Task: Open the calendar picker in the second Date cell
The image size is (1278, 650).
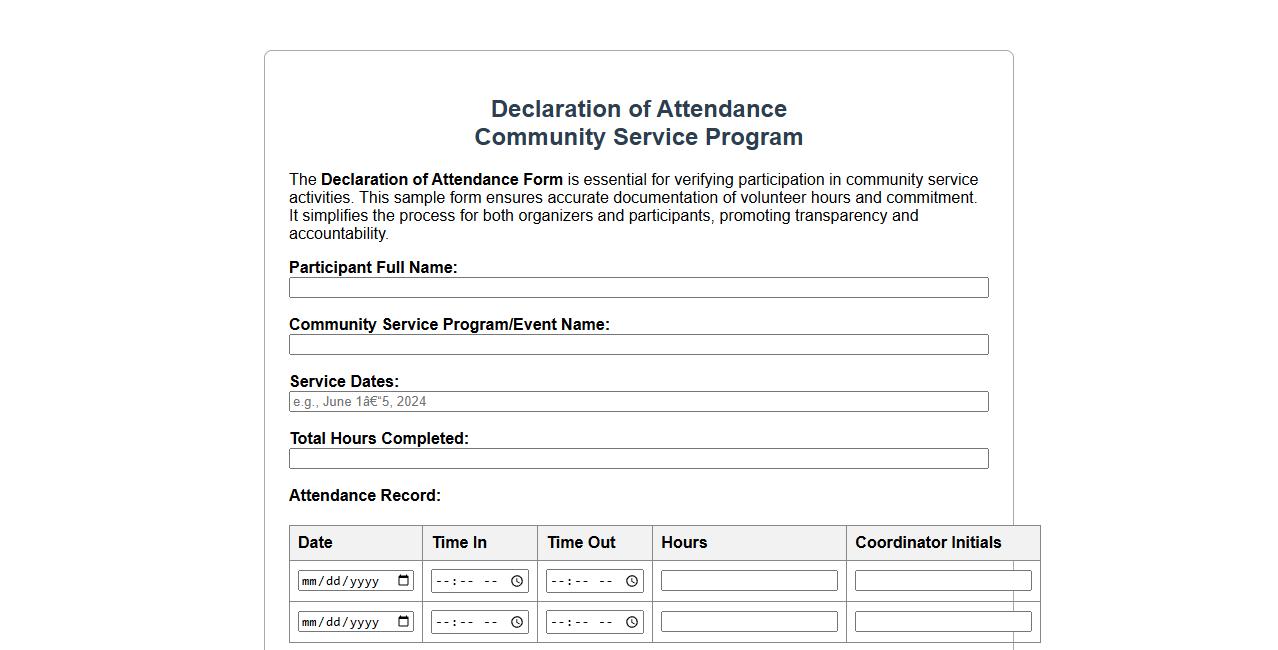Action: [x=404, y=621]
